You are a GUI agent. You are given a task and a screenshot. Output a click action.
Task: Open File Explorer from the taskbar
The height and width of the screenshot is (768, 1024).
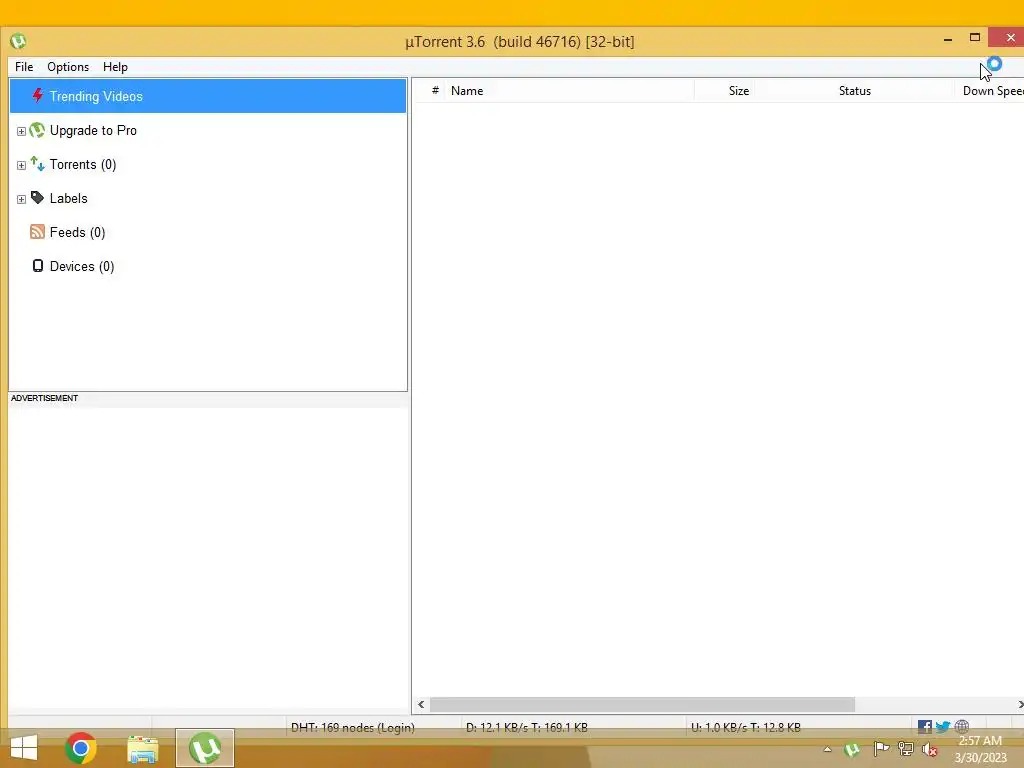[142, 748]
